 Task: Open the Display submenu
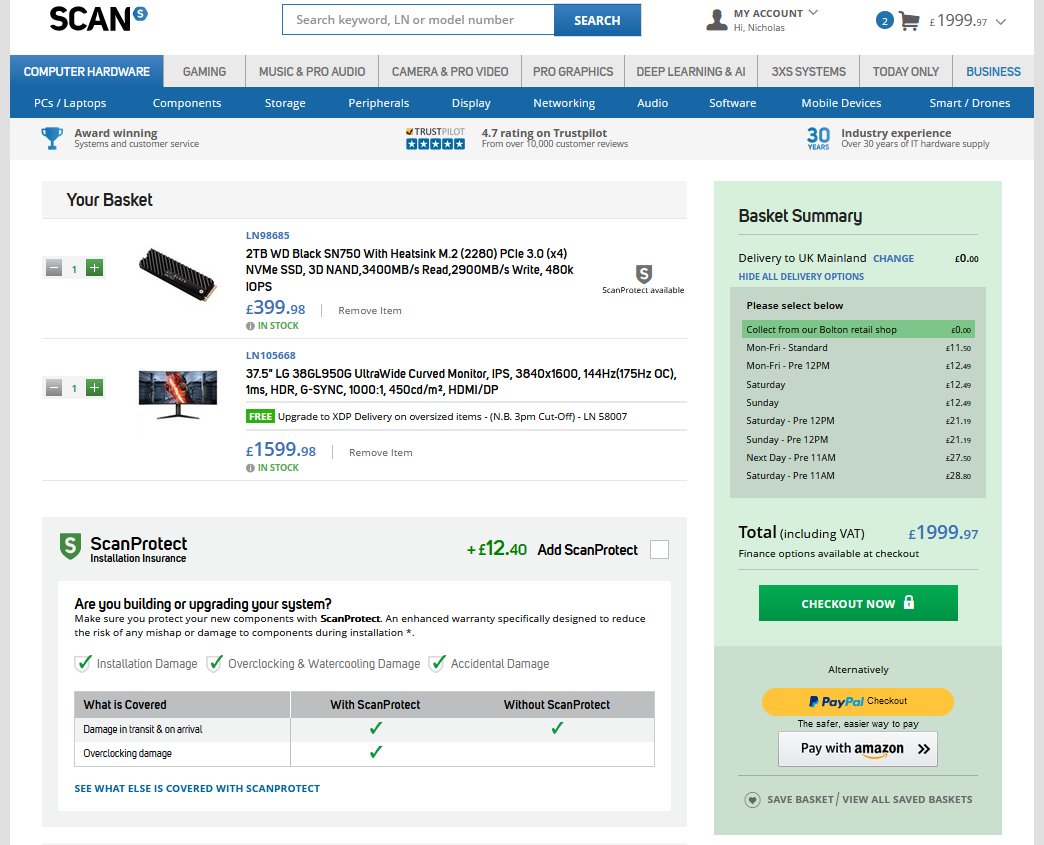click(x=471, y=103)
